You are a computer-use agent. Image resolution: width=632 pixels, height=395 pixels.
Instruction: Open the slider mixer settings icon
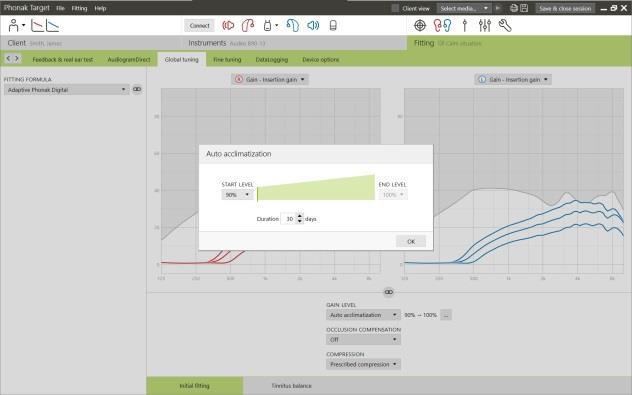pyautogui.click(x=484, y=25)
